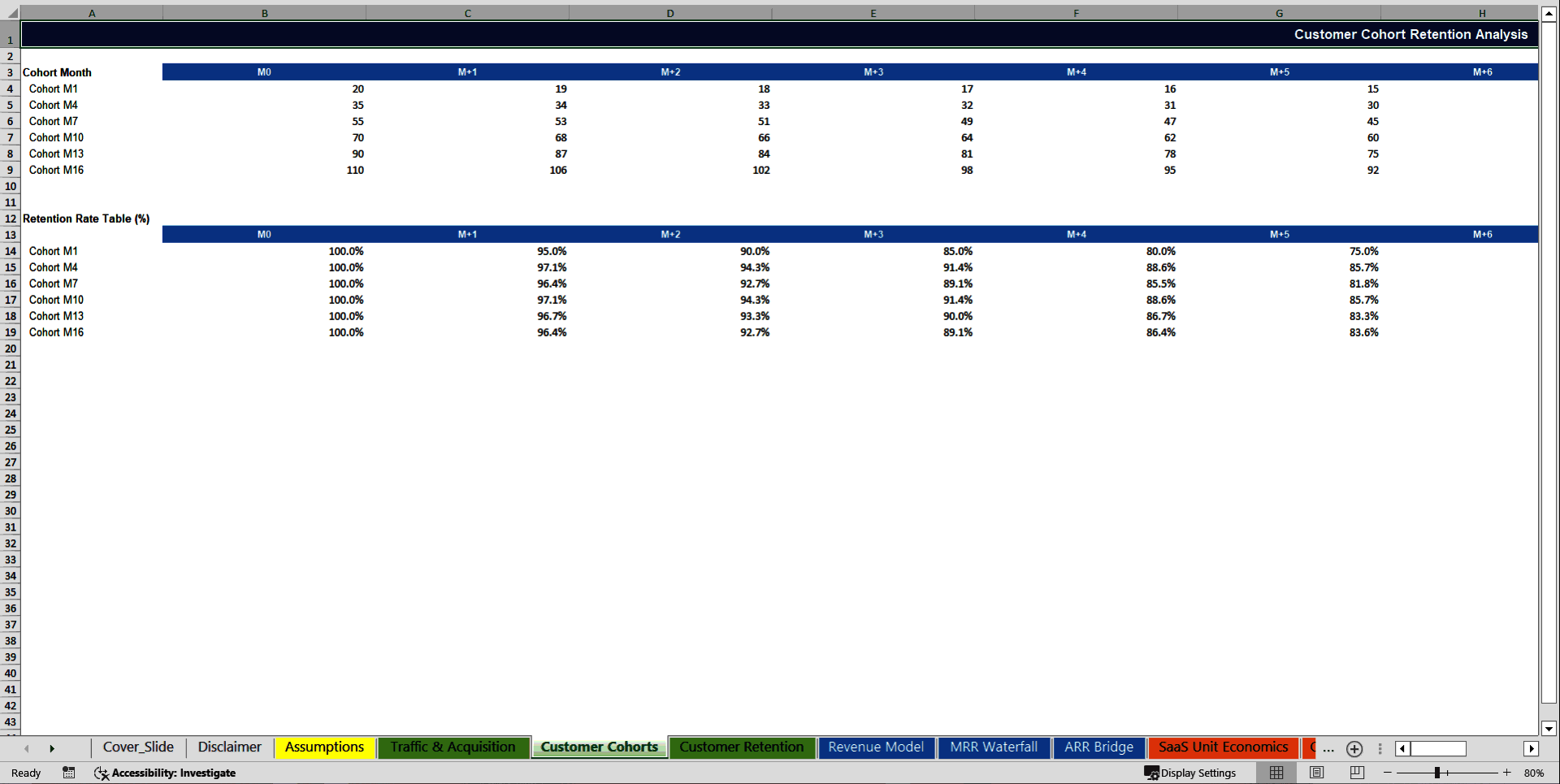Open the SaaS Unit Economics sheet
The width and height of the screenshot is (1560, 784).
click(1223, 747)
